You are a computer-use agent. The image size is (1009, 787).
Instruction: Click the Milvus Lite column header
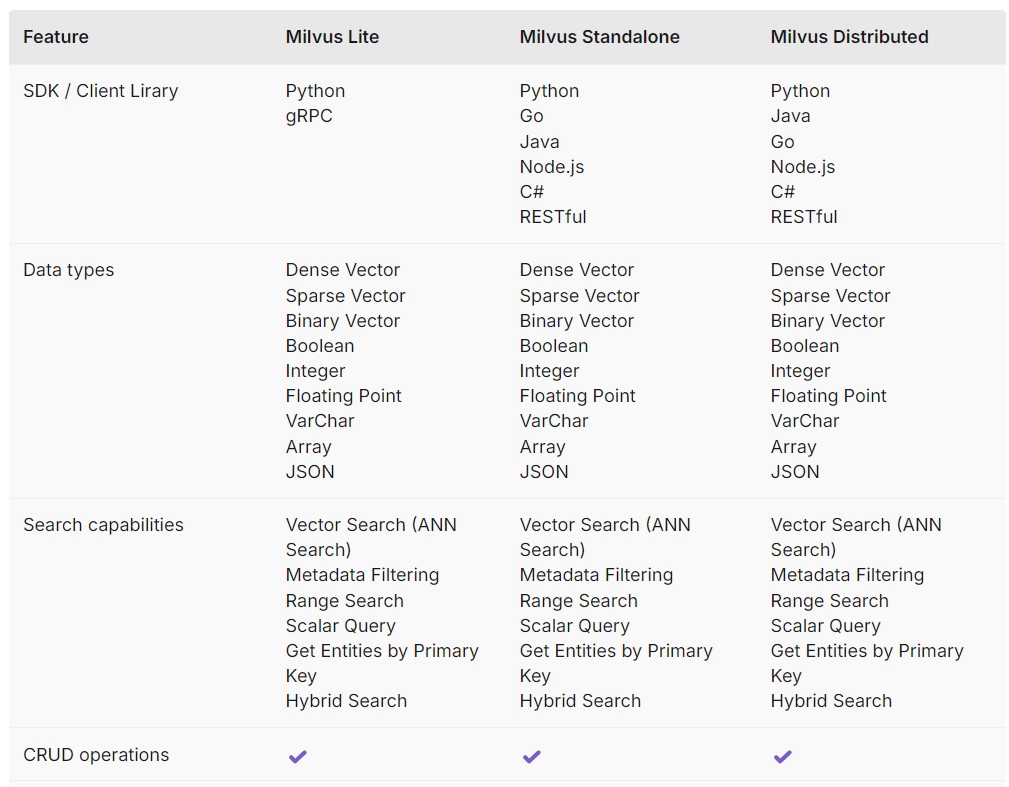point(332,37)
